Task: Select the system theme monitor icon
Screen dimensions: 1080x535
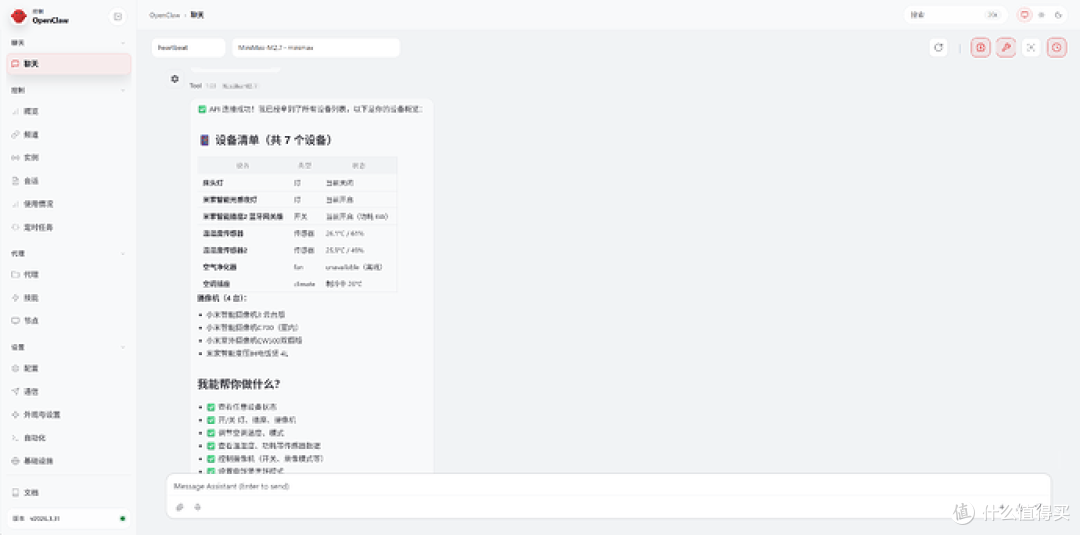Action: (x=1025, y=14)
